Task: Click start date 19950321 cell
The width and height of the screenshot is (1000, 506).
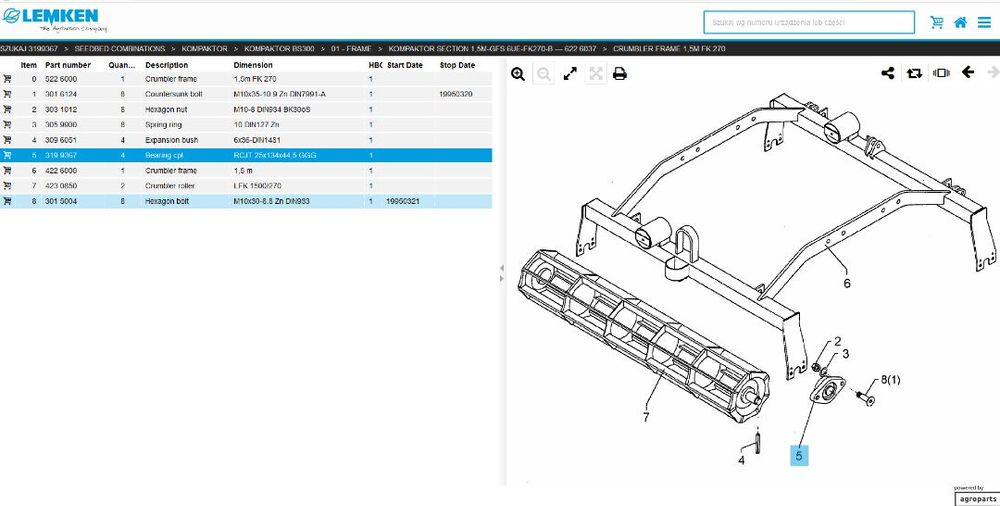Action: point(403,202)
